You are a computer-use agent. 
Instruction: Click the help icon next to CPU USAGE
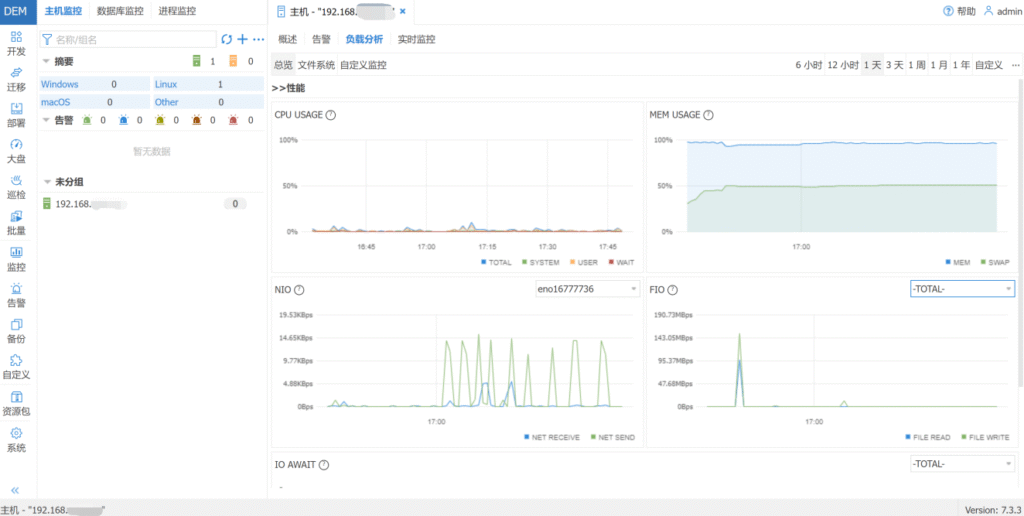tap(331, 115)
